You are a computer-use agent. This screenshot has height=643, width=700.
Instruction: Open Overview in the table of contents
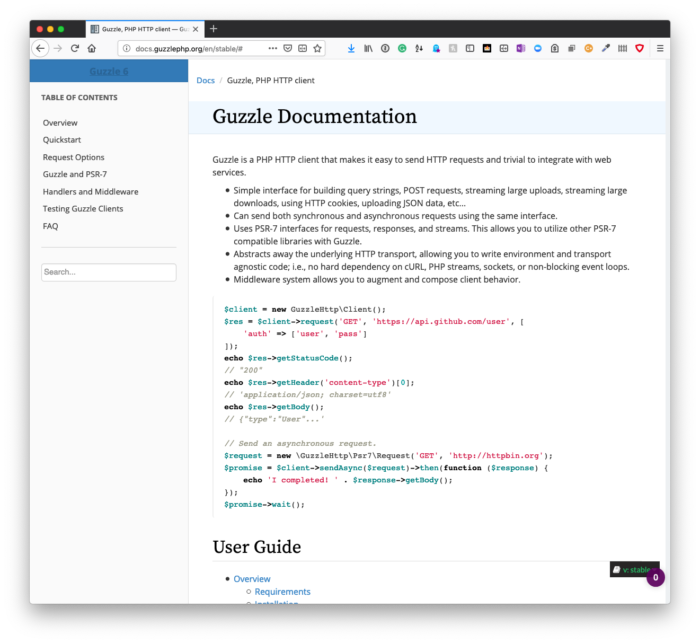(x=60, y=123)
